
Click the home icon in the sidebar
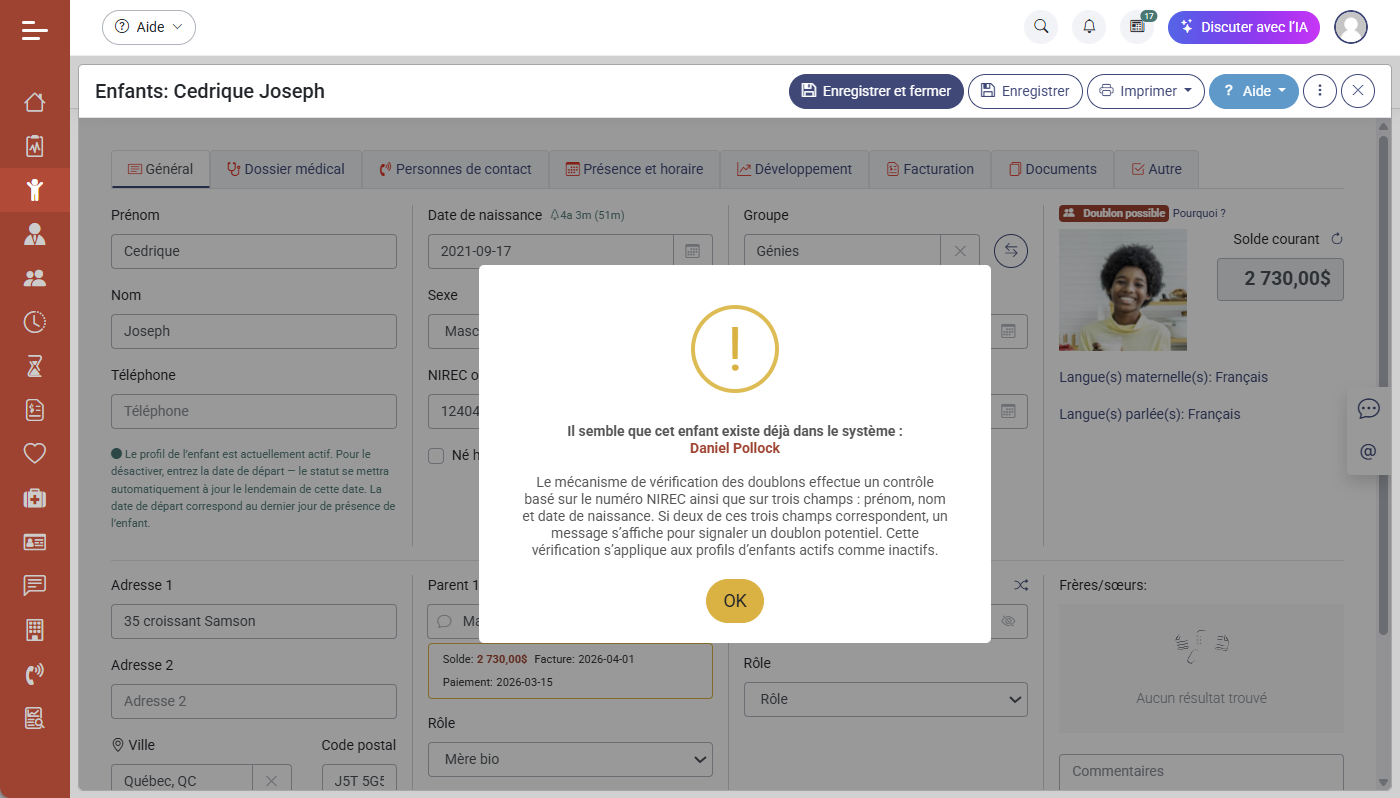click(35, 102)
